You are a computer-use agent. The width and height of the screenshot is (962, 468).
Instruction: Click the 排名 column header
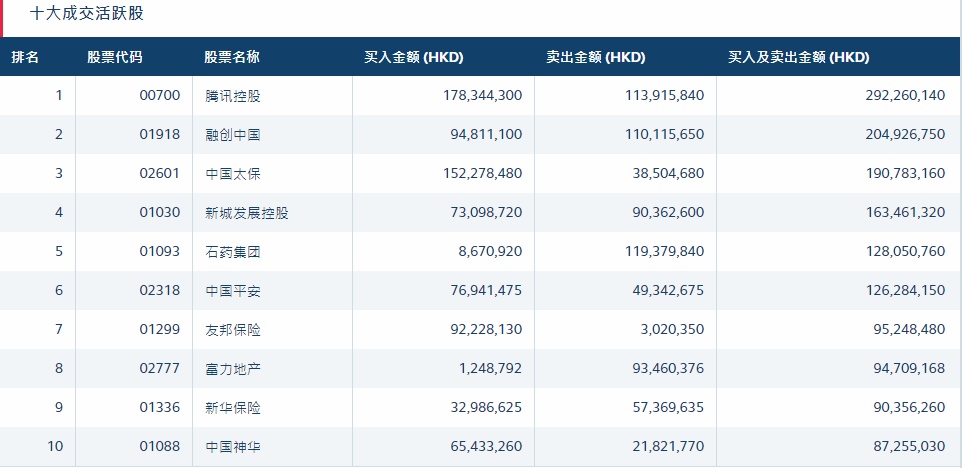coord(25,57)
